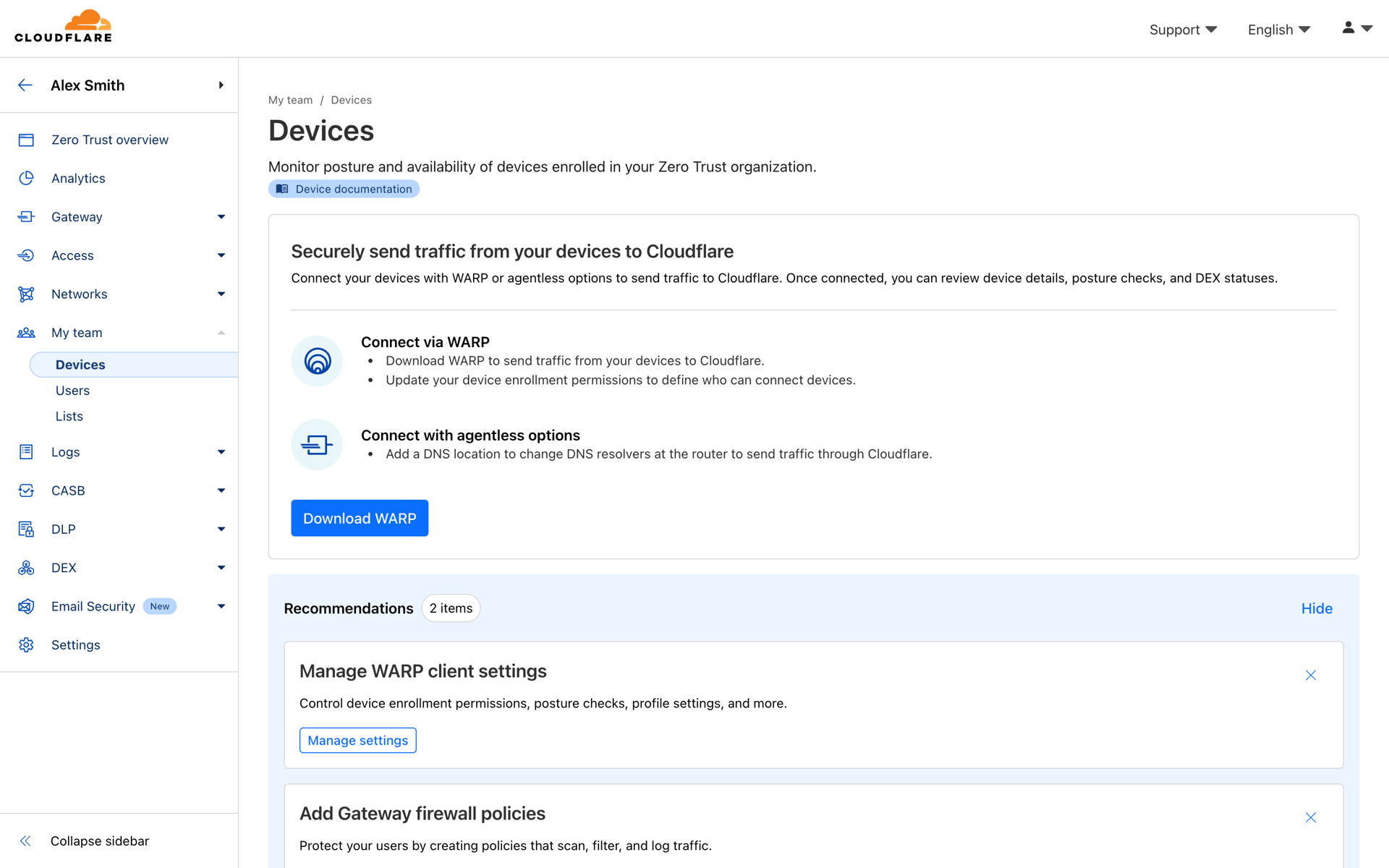Click the DEX sidebar icon

[26, 568]
